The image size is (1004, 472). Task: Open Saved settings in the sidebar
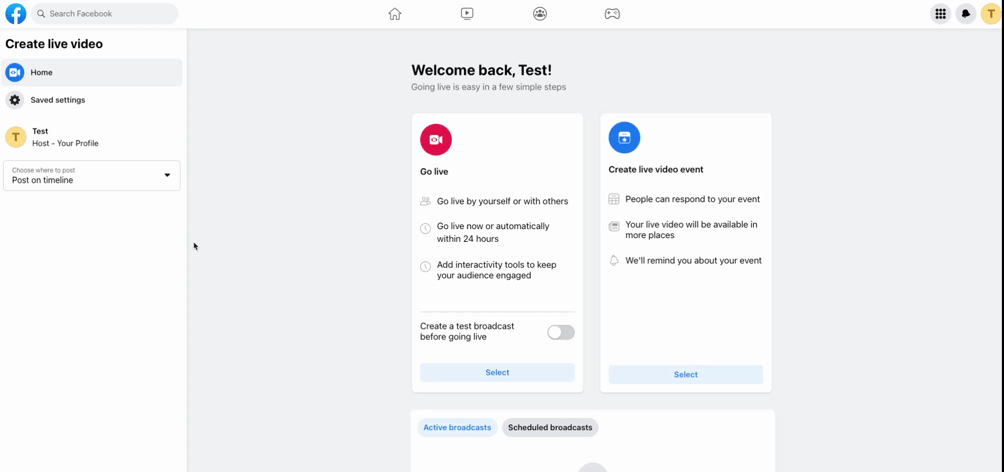(57, 100)
